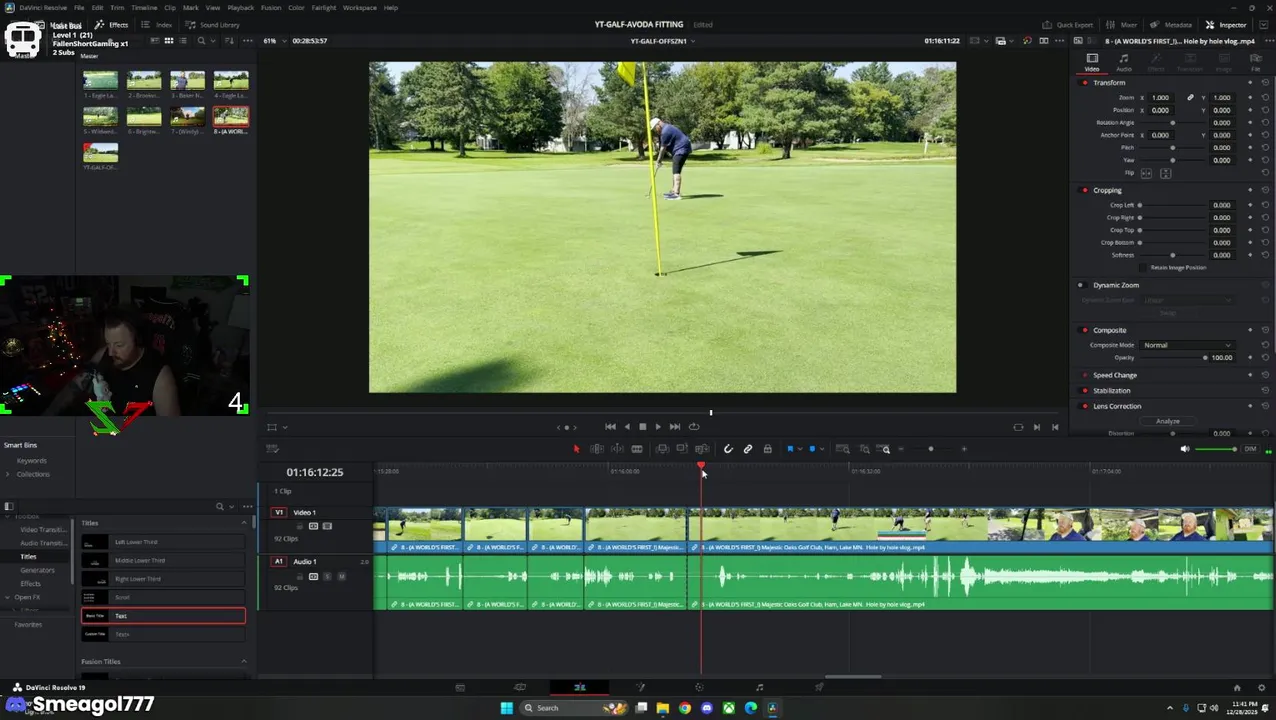The width and height of the screenshot is (1276, 720).
Task: Open the Composite Mode dropdown
Action: pyautogui.click(x=1187, y=345)
